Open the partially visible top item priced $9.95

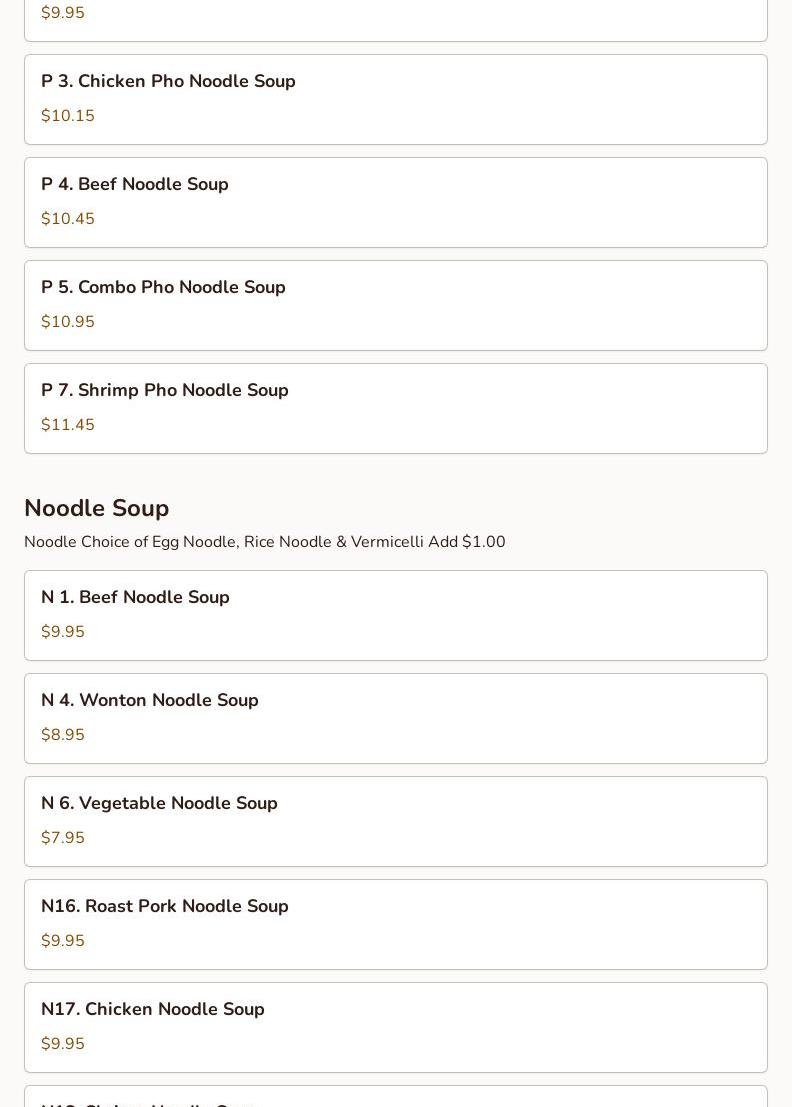coord(395,20)
